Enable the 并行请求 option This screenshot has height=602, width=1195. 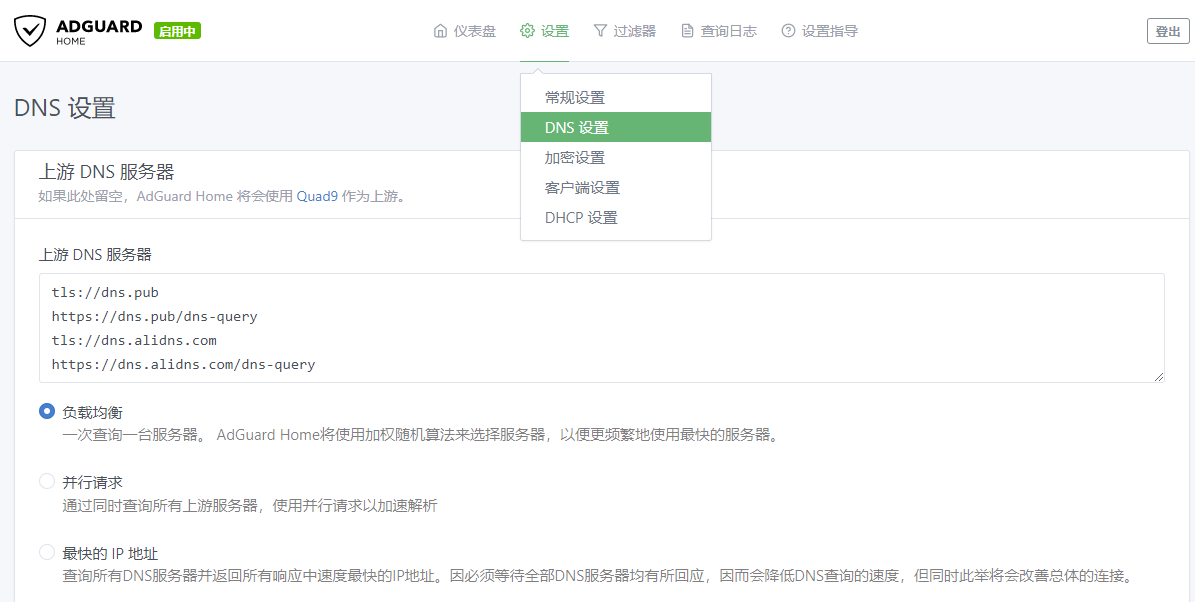point(46,481)
